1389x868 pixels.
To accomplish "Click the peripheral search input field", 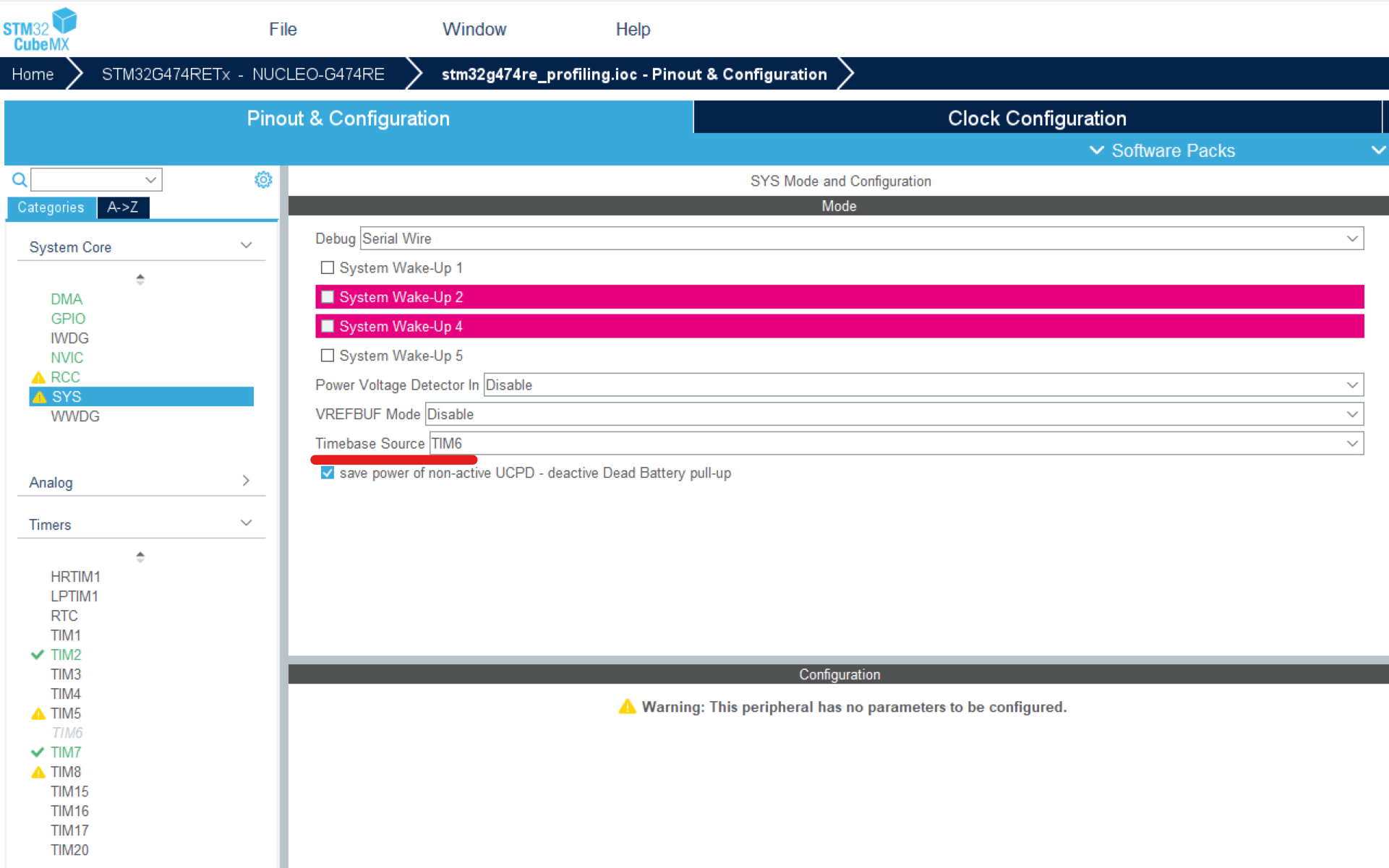I will (87, 179).
